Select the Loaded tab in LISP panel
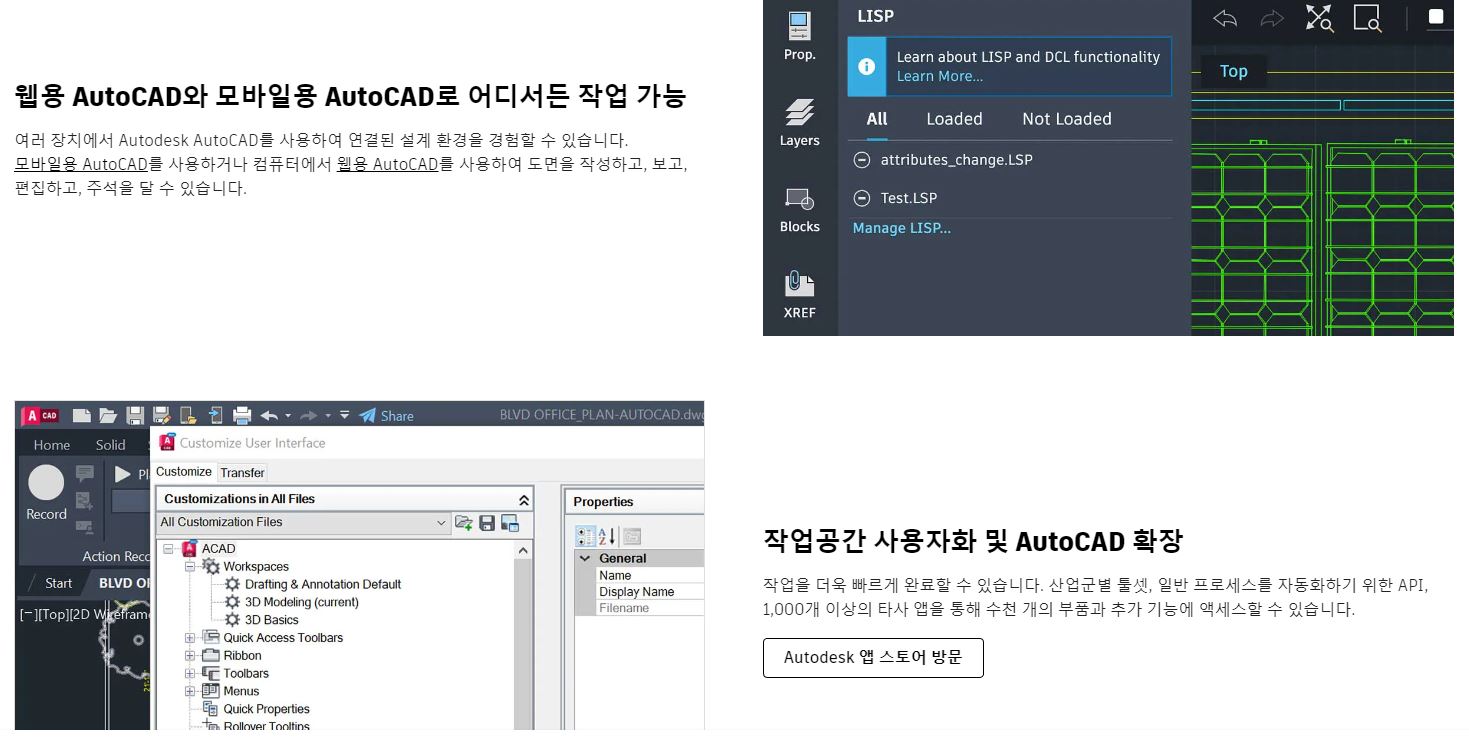The height and width of the screenshot is (743, 1469). (954, 119)
